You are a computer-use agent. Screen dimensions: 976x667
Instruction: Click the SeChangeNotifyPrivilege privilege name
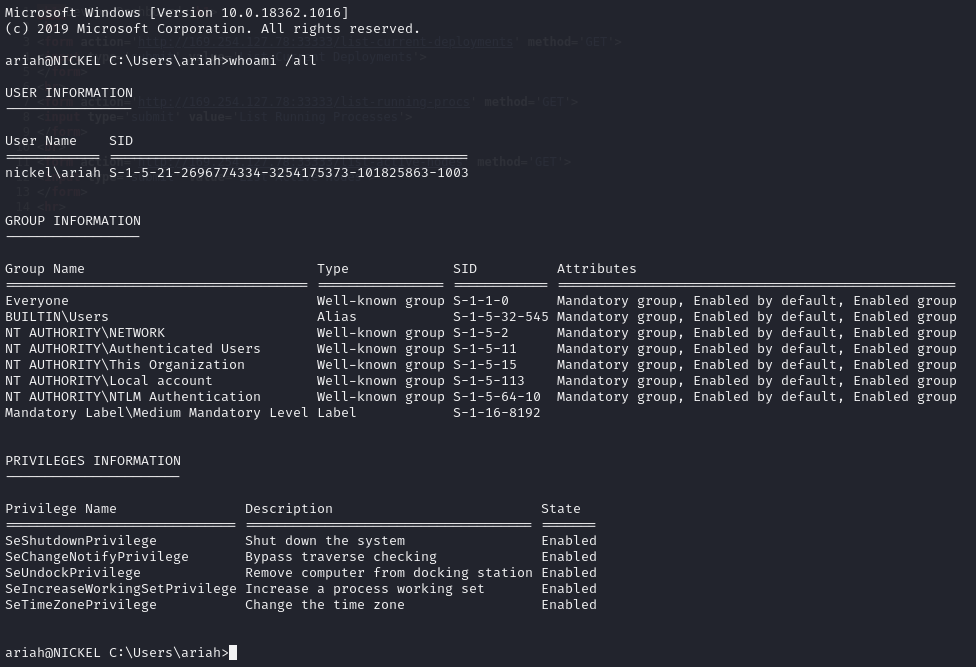pos(97,557)
